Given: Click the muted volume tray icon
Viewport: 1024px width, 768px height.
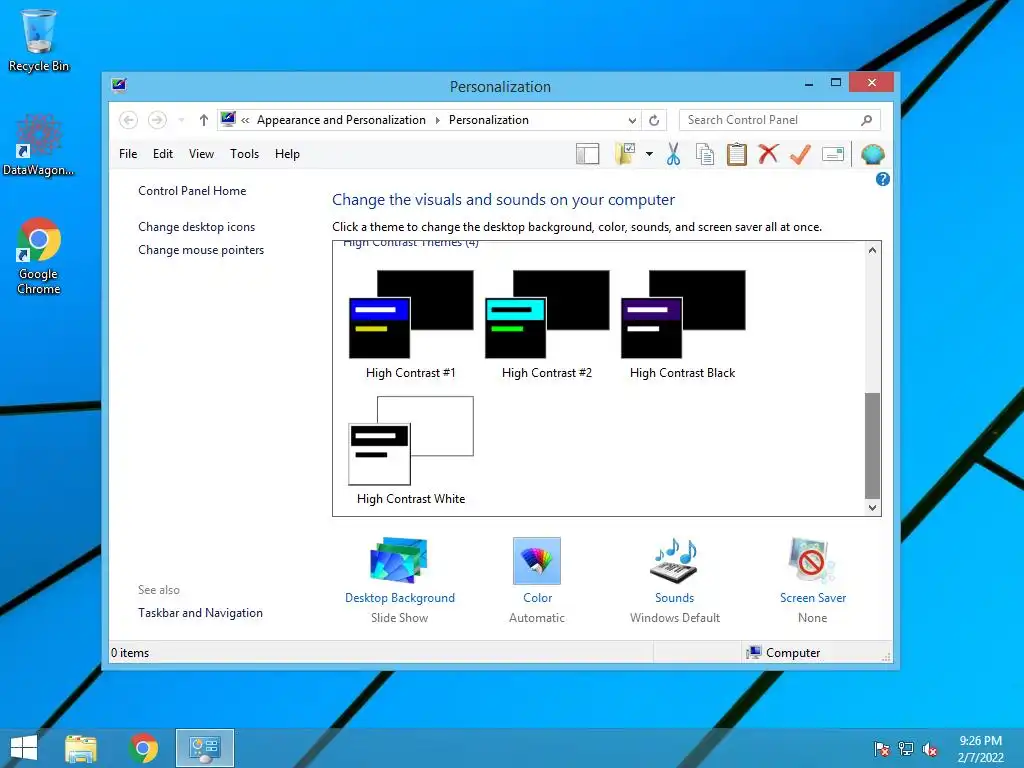Looking at the screenshot, I should [930, 749].
